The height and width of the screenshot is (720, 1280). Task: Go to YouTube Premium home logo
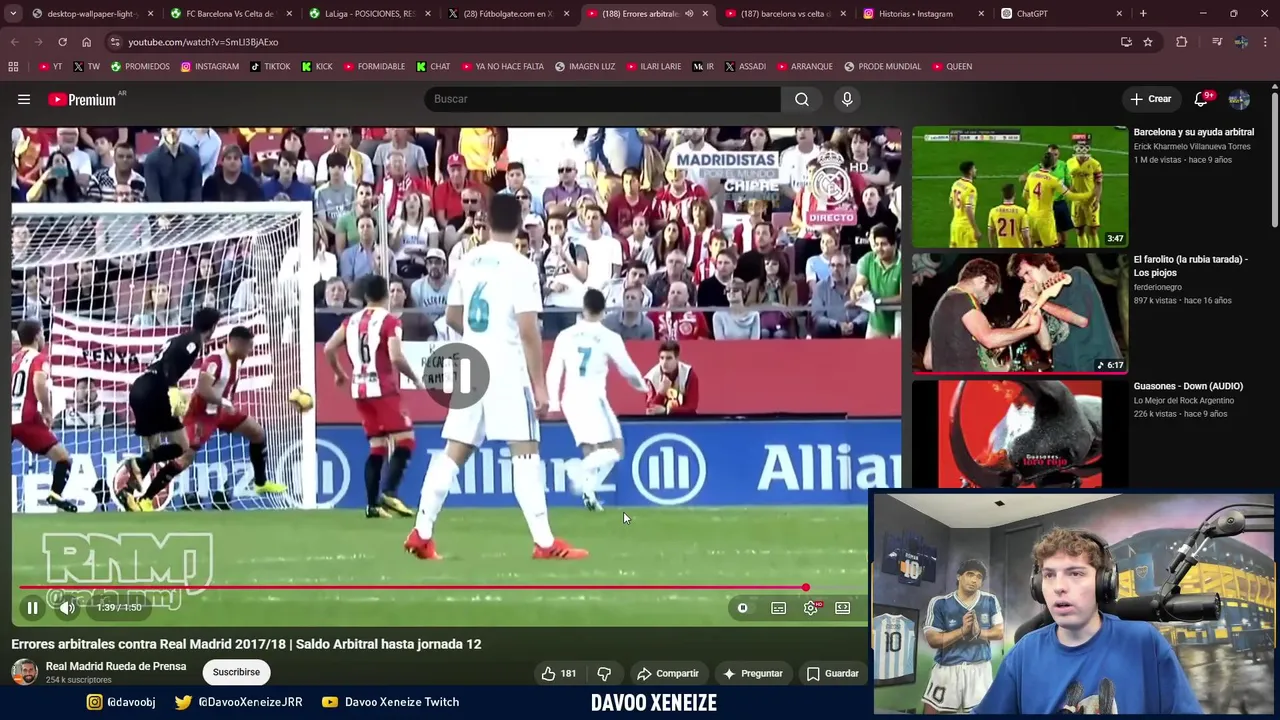click(82, 99)
